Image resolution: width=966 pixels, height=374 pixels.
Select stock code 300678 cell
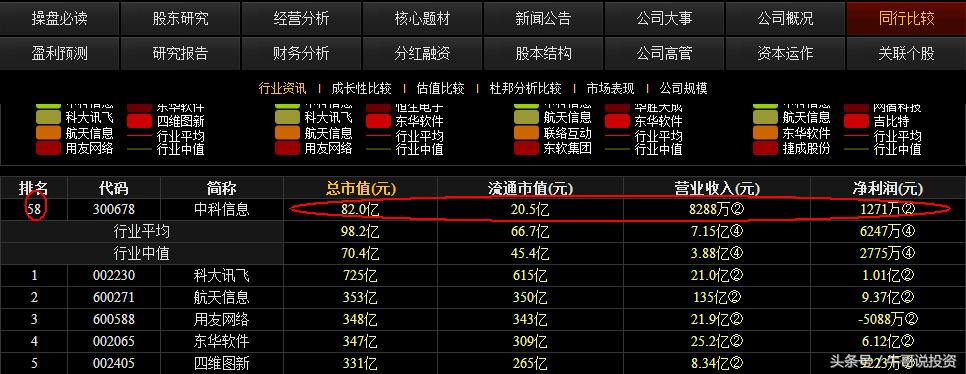coord(114,209)
